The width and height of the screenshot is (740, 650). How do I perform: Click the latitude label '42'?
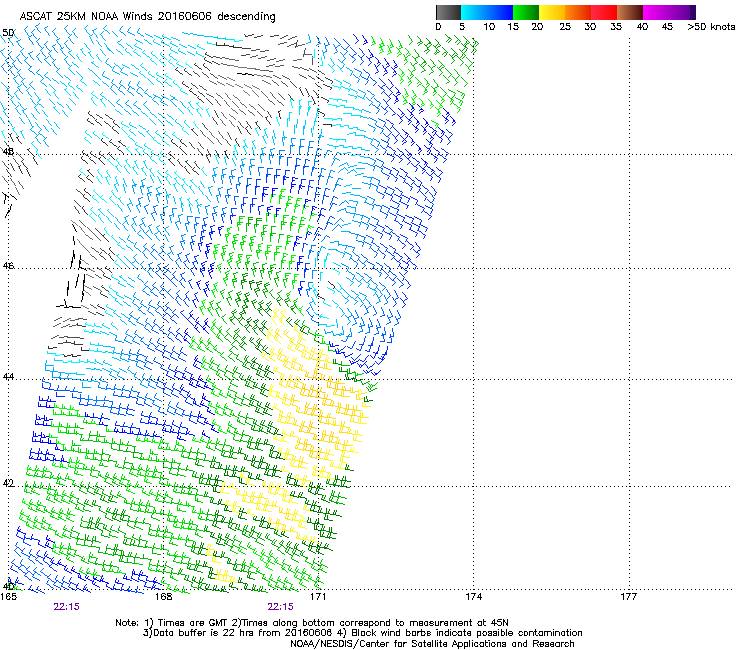click(x=8, y=483)
